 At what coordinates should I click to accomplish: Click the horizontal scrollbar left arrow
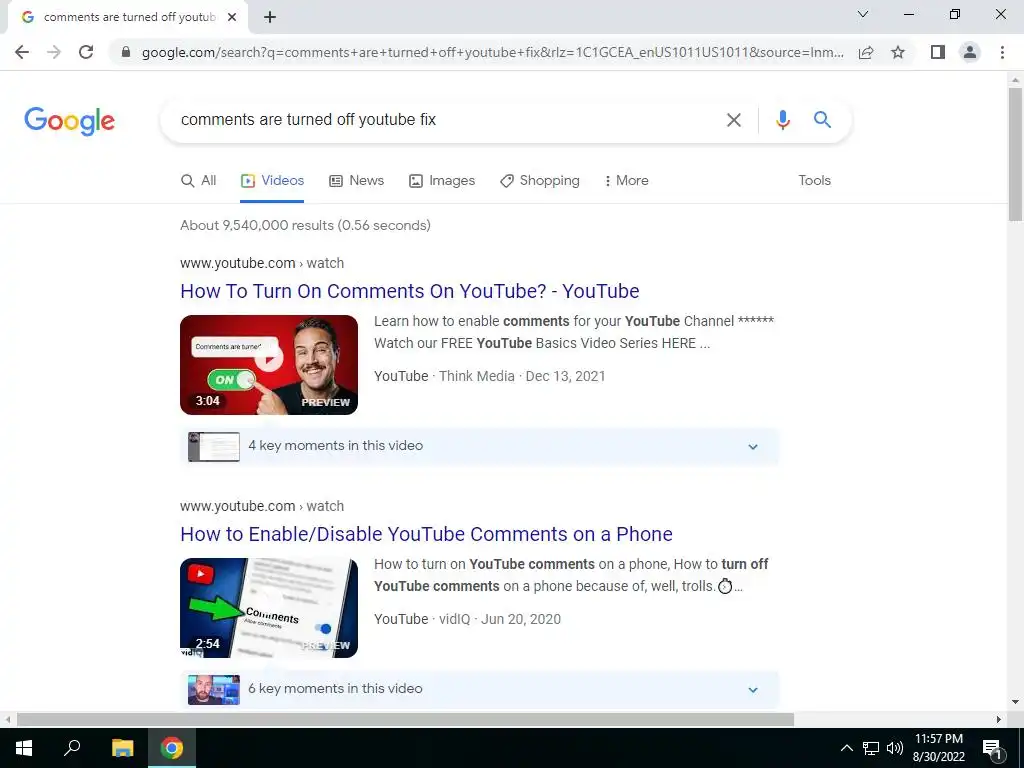[x=8, y=720]
